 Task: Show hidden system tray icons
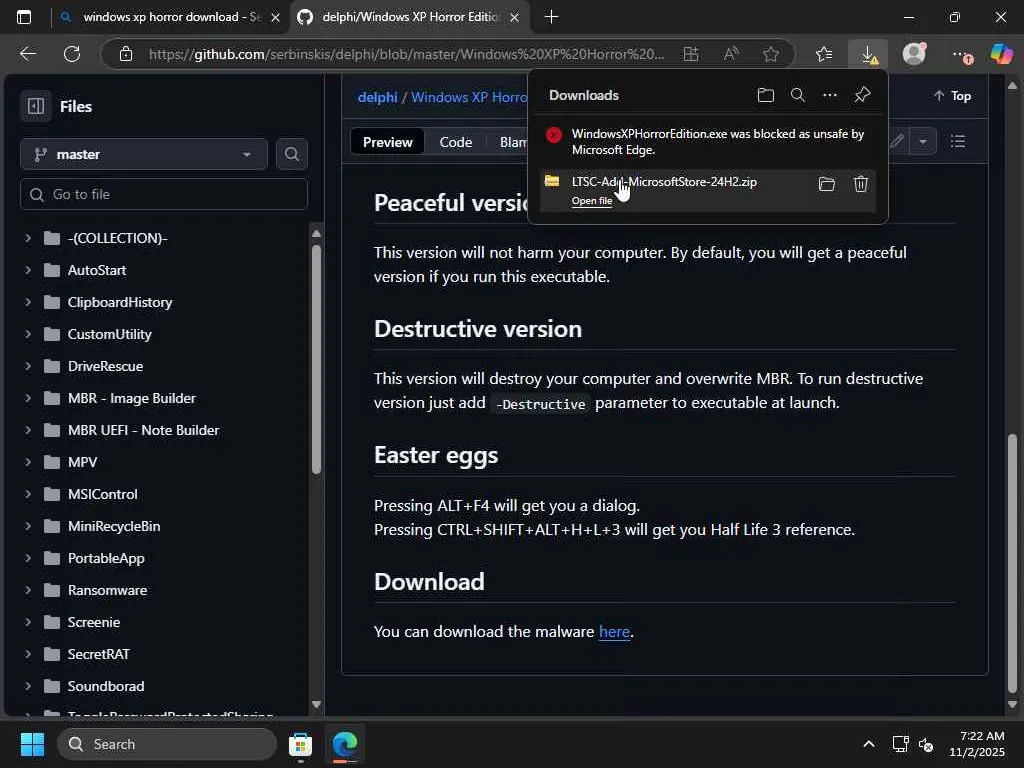(x=869, y=744)
